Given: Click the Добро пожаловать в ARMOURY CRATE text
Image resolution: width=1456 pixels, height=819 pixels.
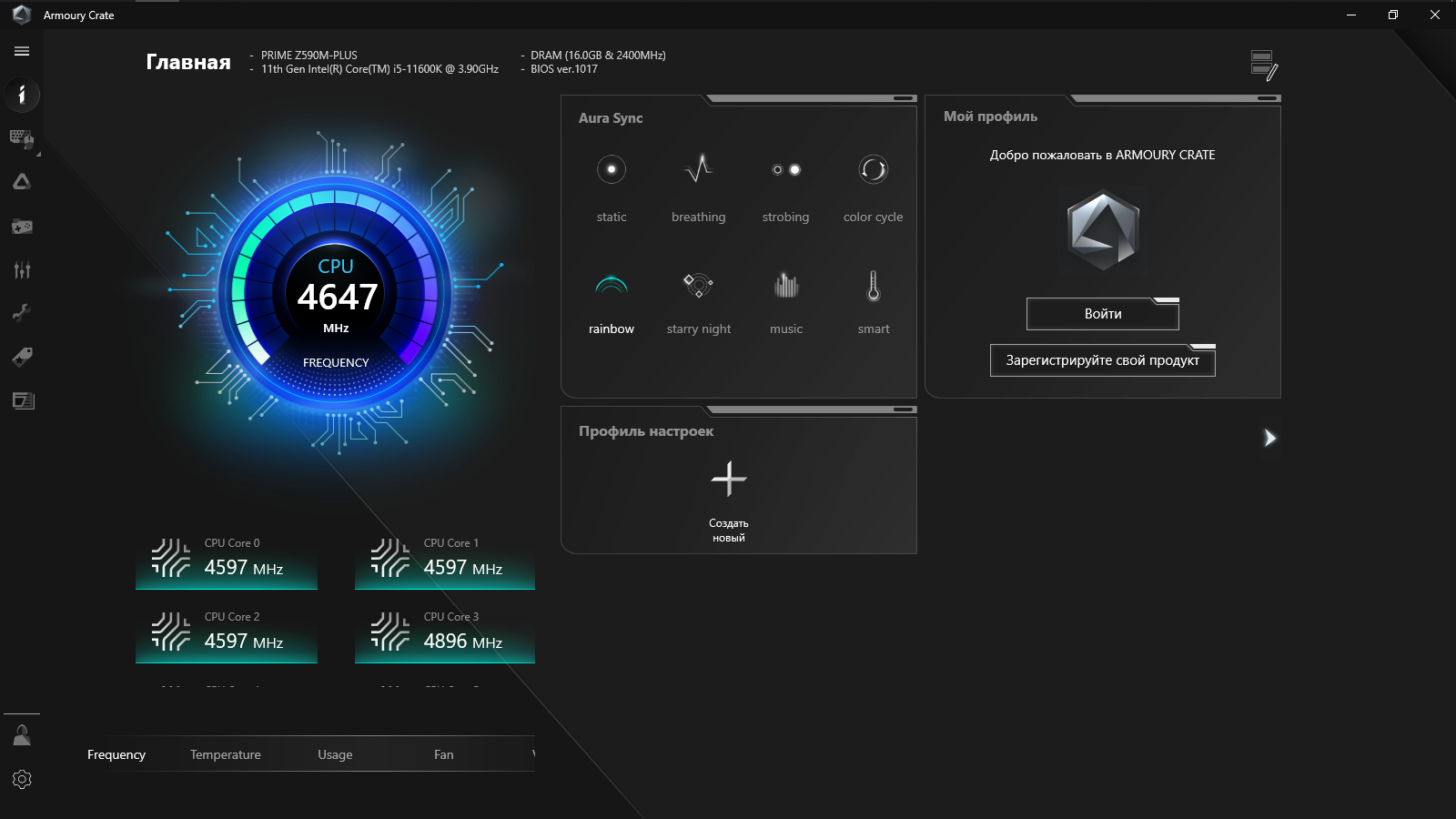Looking at the screenshot, I should point(1103,155).
